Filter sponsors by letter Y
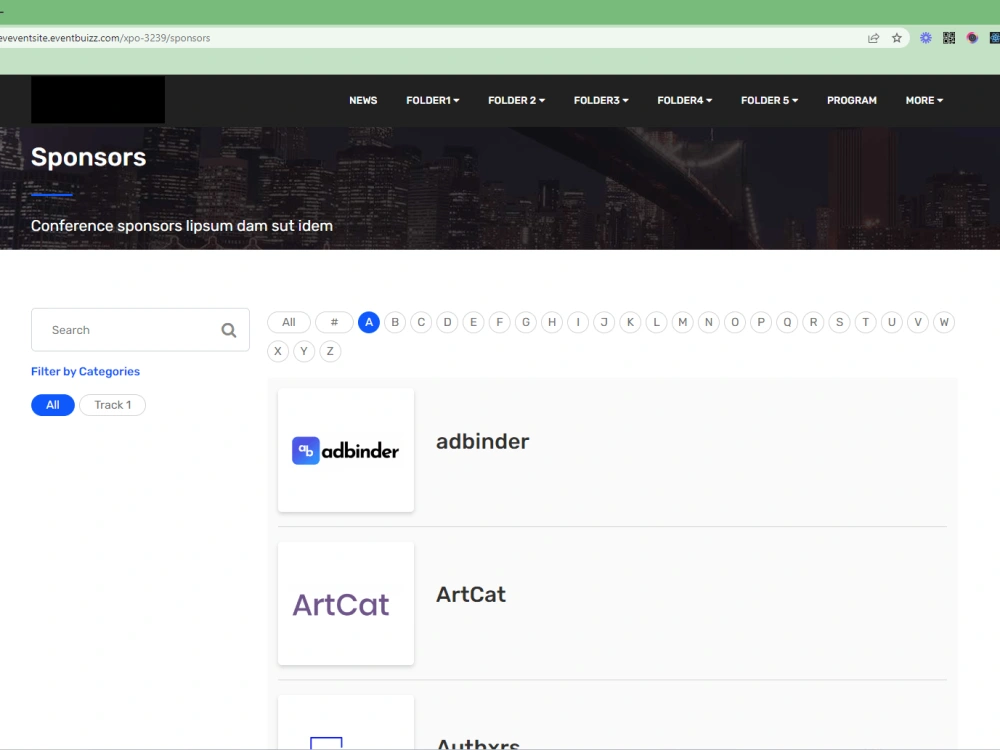Image resolution: width=1000 pixels, height=750 pixels. point(304,351)
